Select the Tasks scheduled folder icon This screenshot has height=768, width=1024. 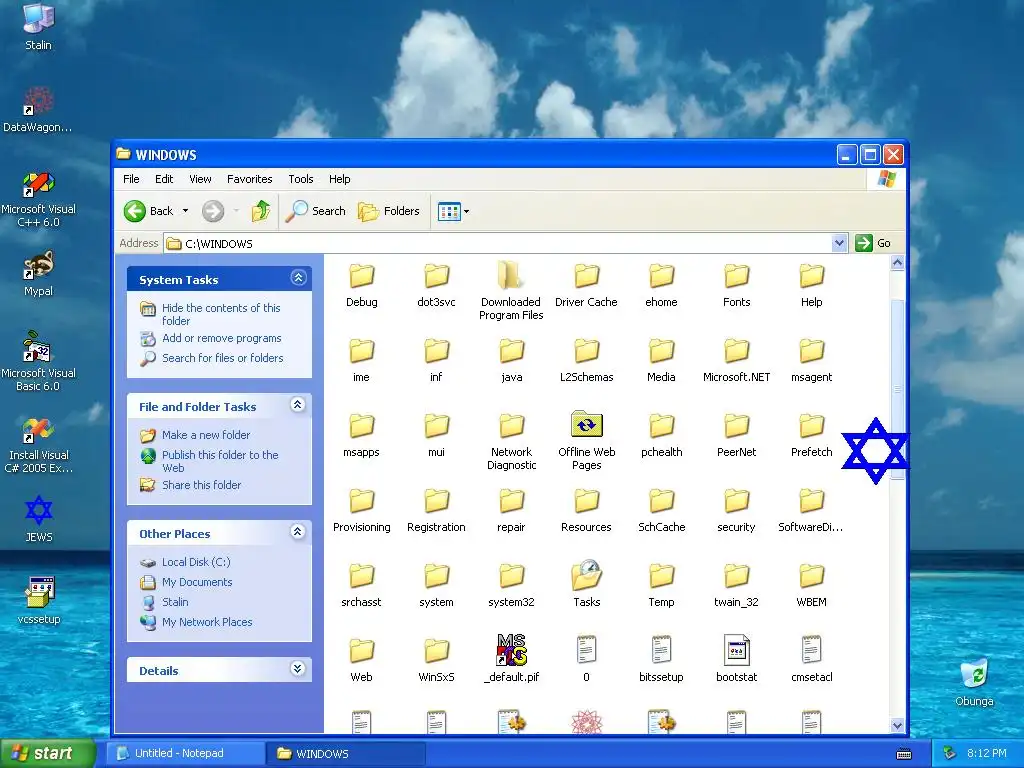[586, 575]
